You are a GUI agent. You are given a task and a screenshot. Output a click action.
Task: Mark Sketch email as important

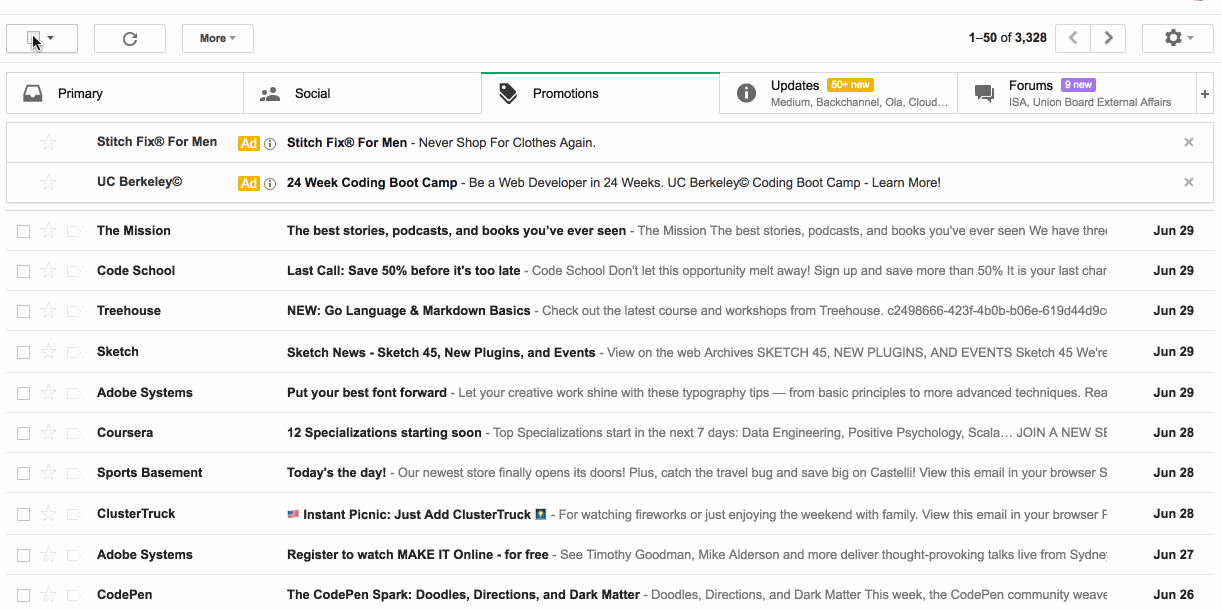73,352
